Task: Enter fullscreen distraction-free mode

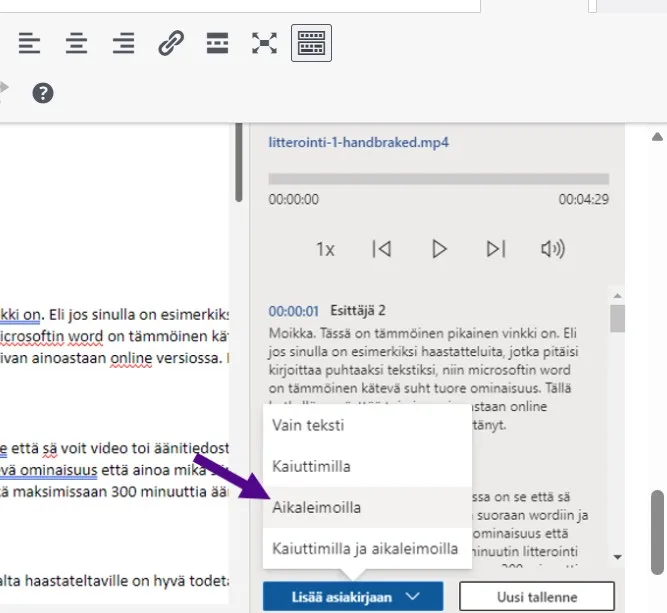Action: 265,43
